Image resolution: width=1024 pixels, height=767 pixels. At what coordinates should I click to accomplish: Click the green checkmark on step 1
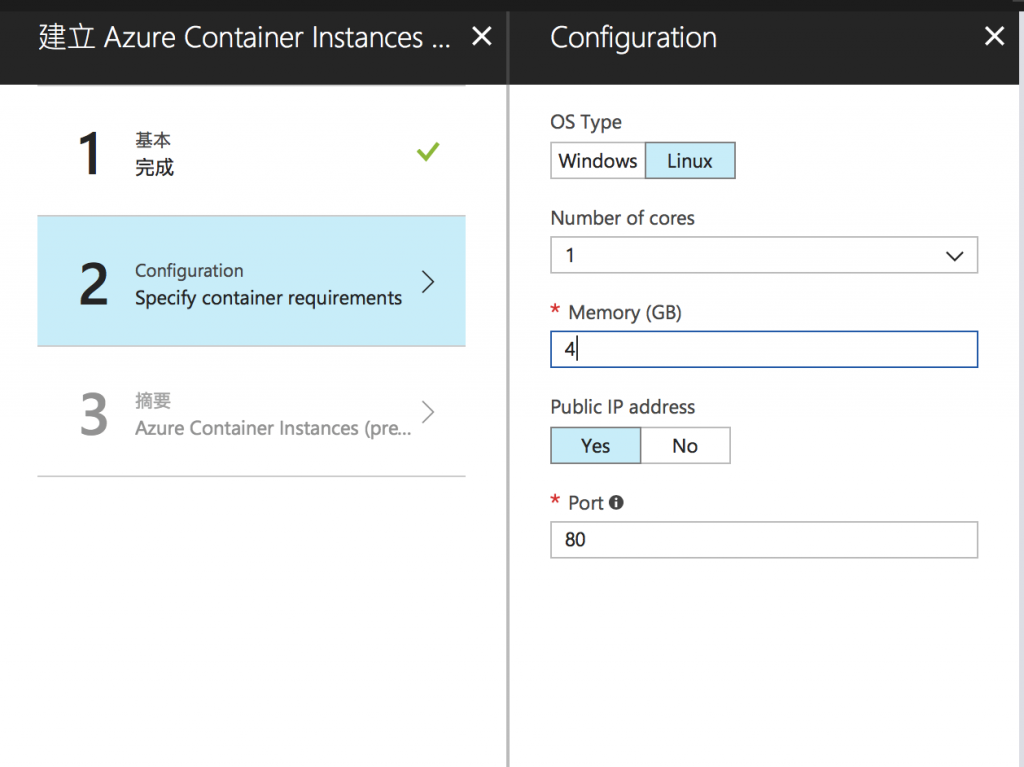point(428,152)
